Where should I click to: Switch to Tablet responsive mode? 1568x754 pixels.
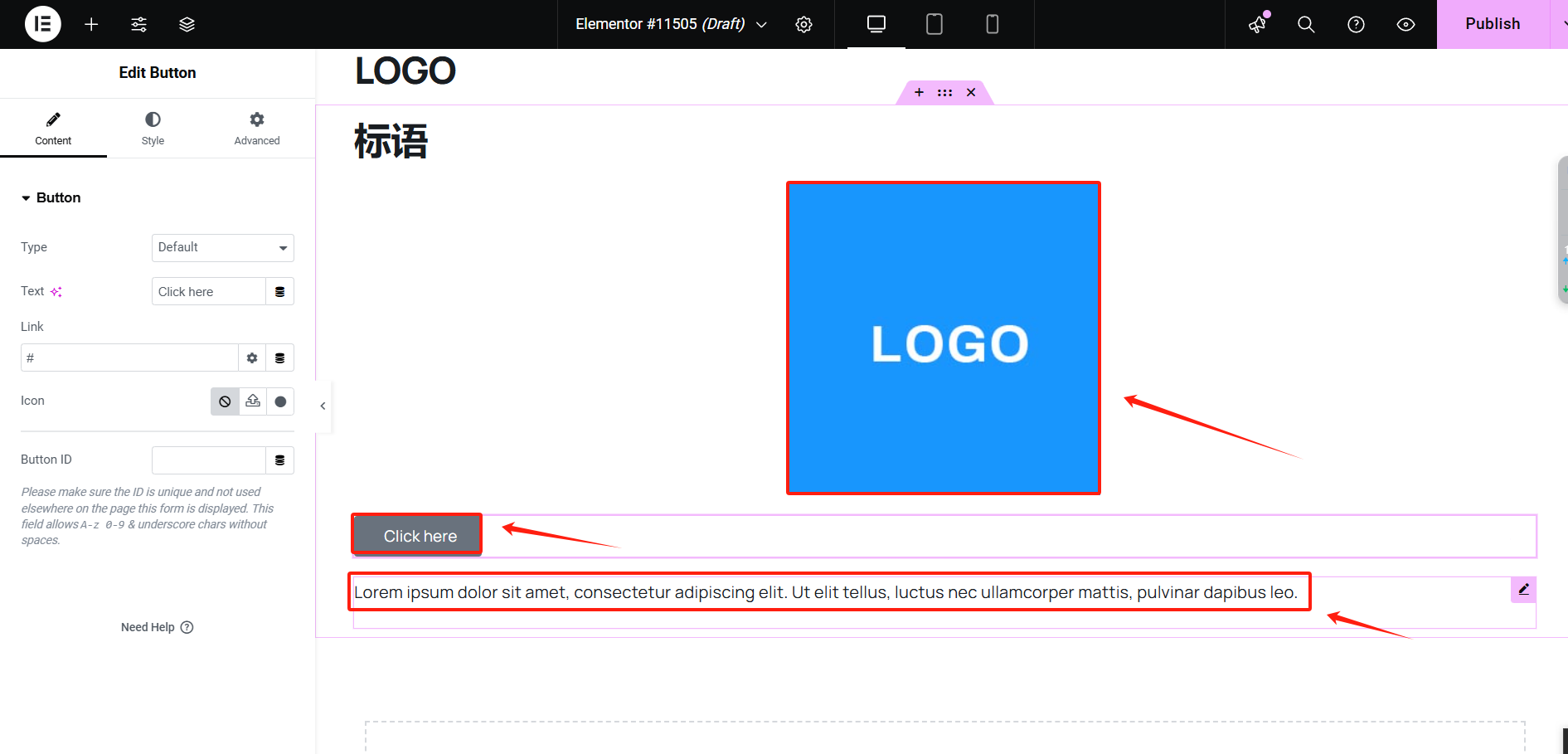pyautogui.click(x=934, y=24)
